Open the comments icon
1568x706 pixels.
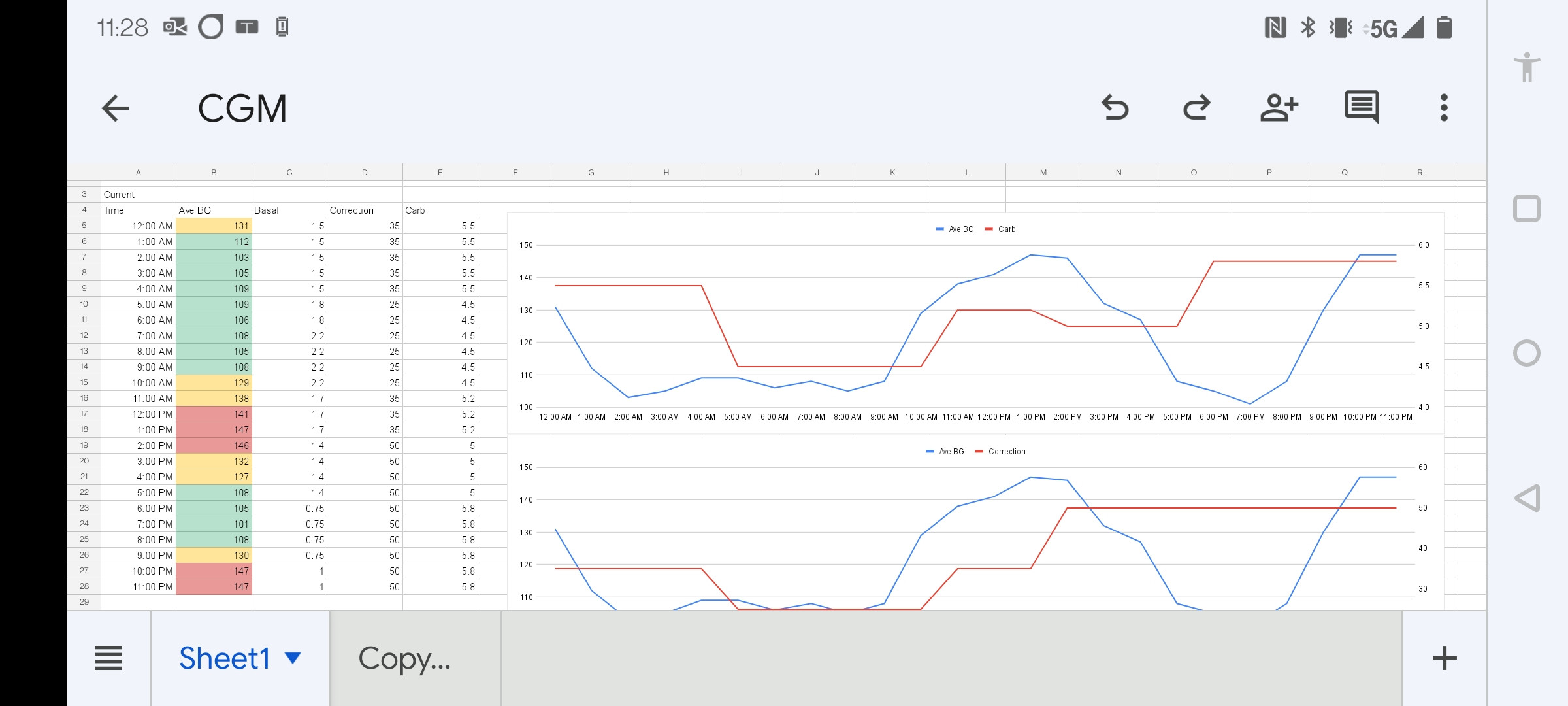point(1362,107)
